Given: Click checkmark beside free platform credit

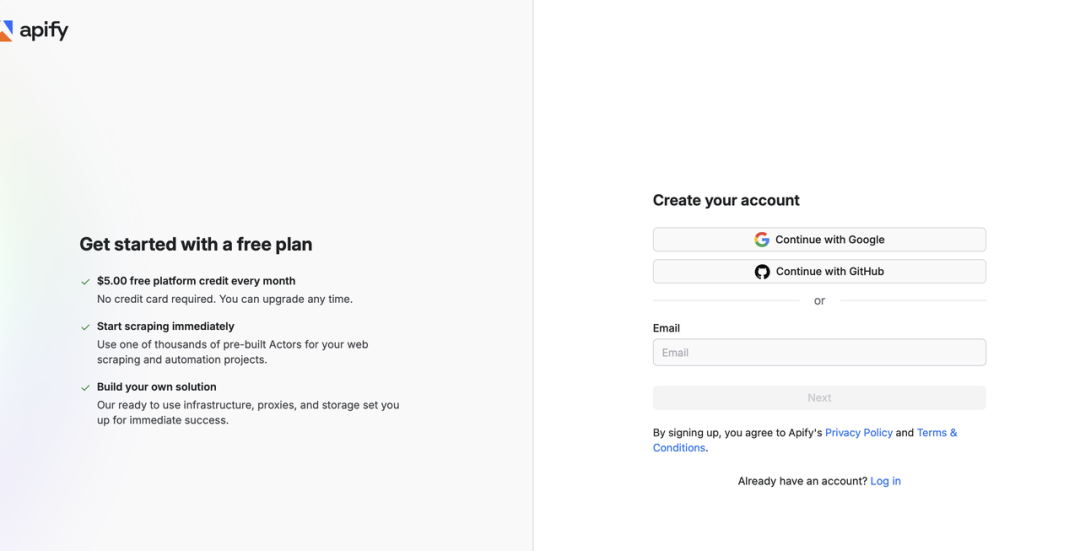Looking at the screenshot, I should [86, 282].
